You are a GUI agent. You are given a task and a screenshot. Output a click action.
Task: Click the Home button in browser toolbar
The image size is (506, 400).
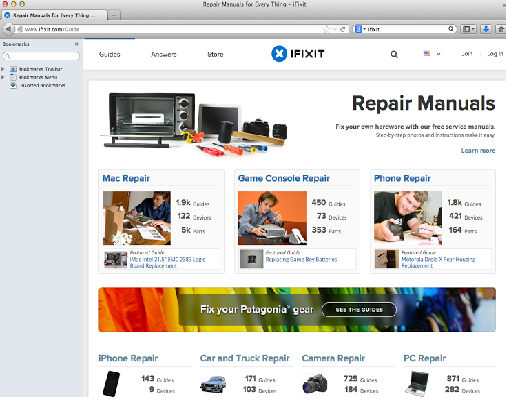(501, 29)
